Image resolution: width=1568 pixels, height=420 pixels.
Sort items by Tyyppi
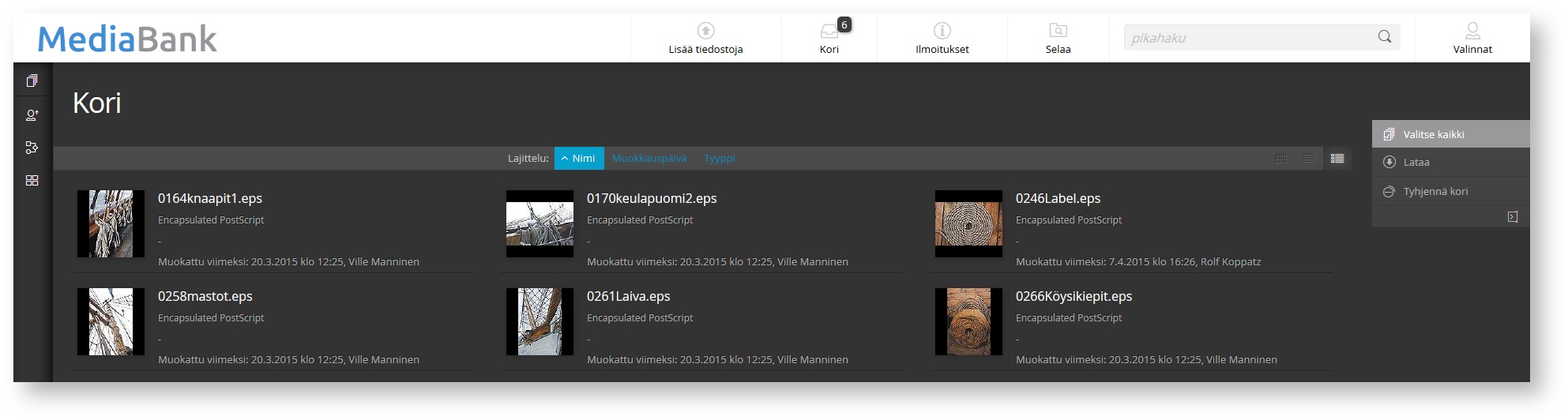click(x=720, y=159)
